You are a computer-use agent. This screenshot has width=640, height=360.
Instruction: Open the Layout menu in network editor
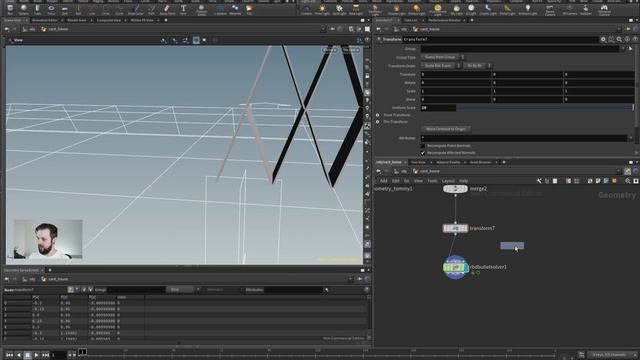pos(448,181)
